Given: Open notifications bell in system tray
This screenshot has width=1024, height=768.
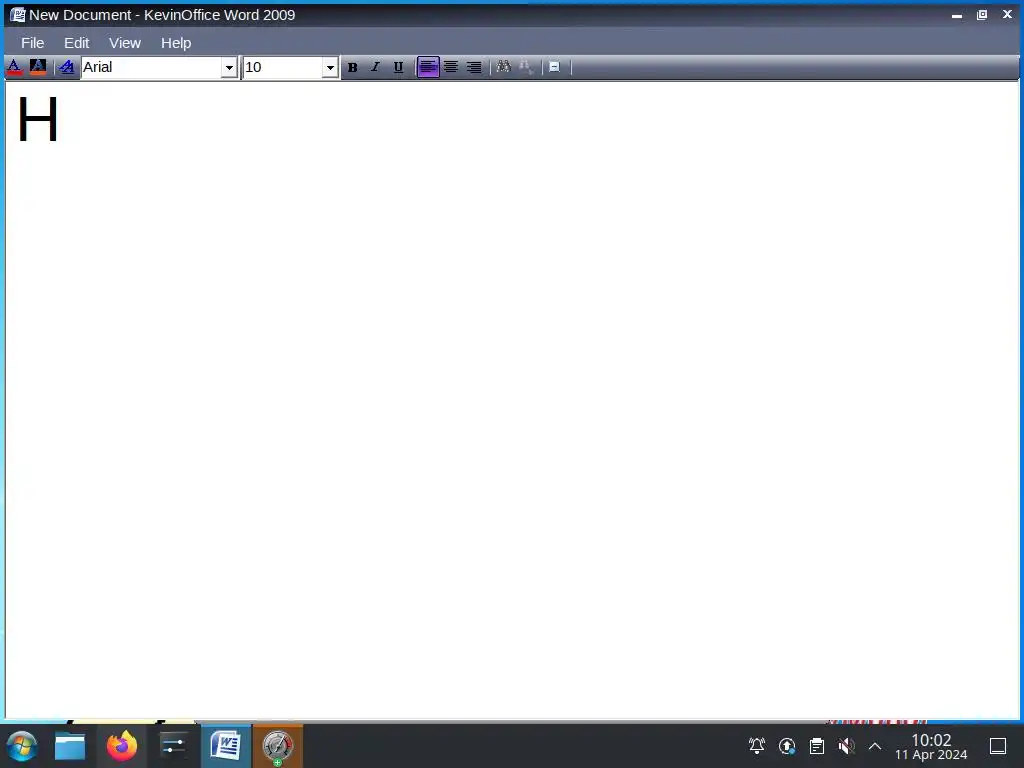Looking at the screenshot, I should [x=757, y=746].
